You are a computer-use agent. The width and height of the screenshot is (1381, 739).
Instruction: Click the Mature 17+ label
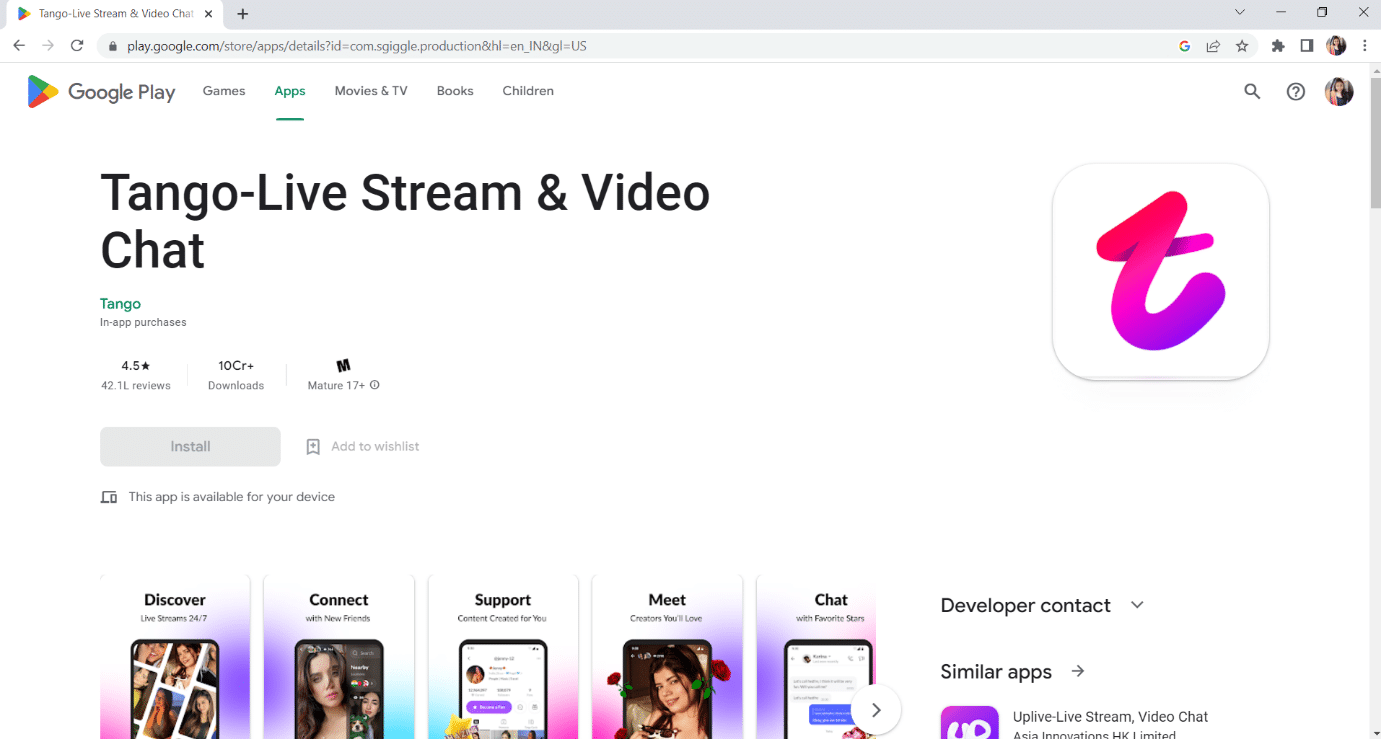pyautogui.click(x=336, y=386)
